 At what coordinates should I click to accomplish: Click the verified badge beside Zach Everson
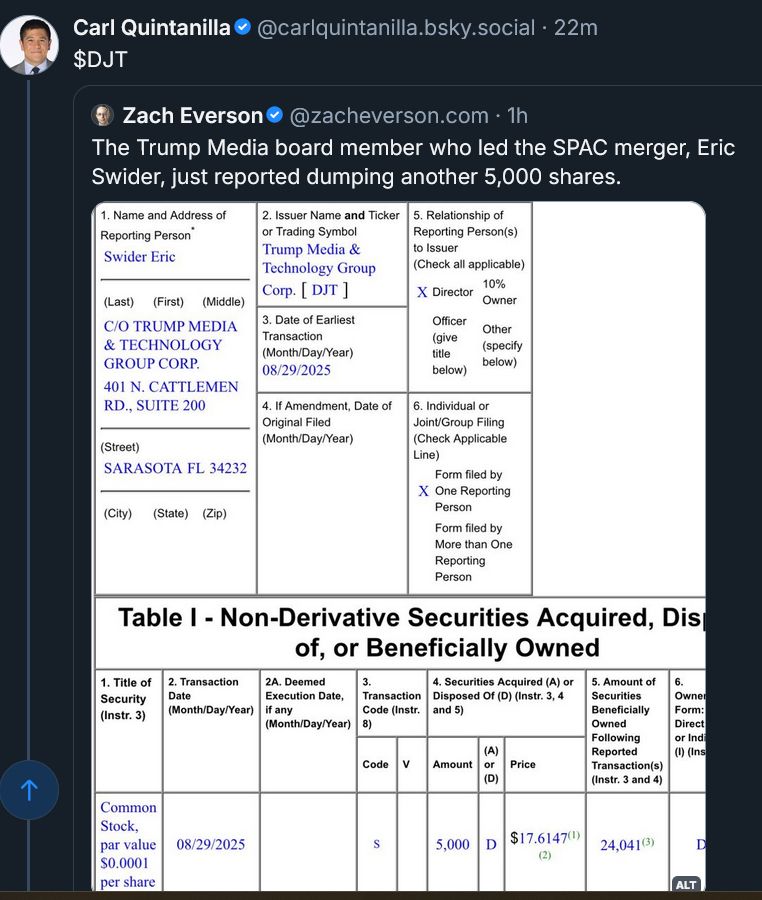276,115
